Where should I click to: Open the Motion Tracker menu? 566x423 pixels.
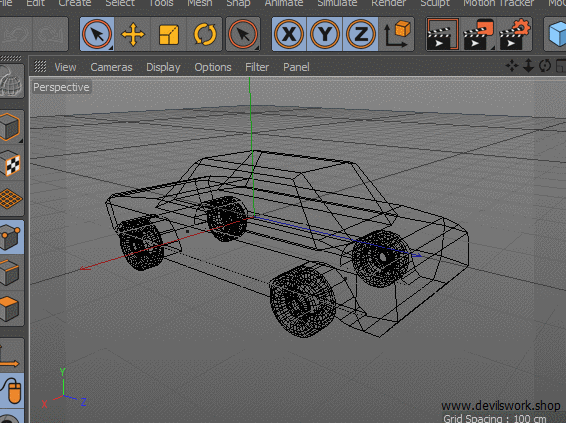pos(498,3)
